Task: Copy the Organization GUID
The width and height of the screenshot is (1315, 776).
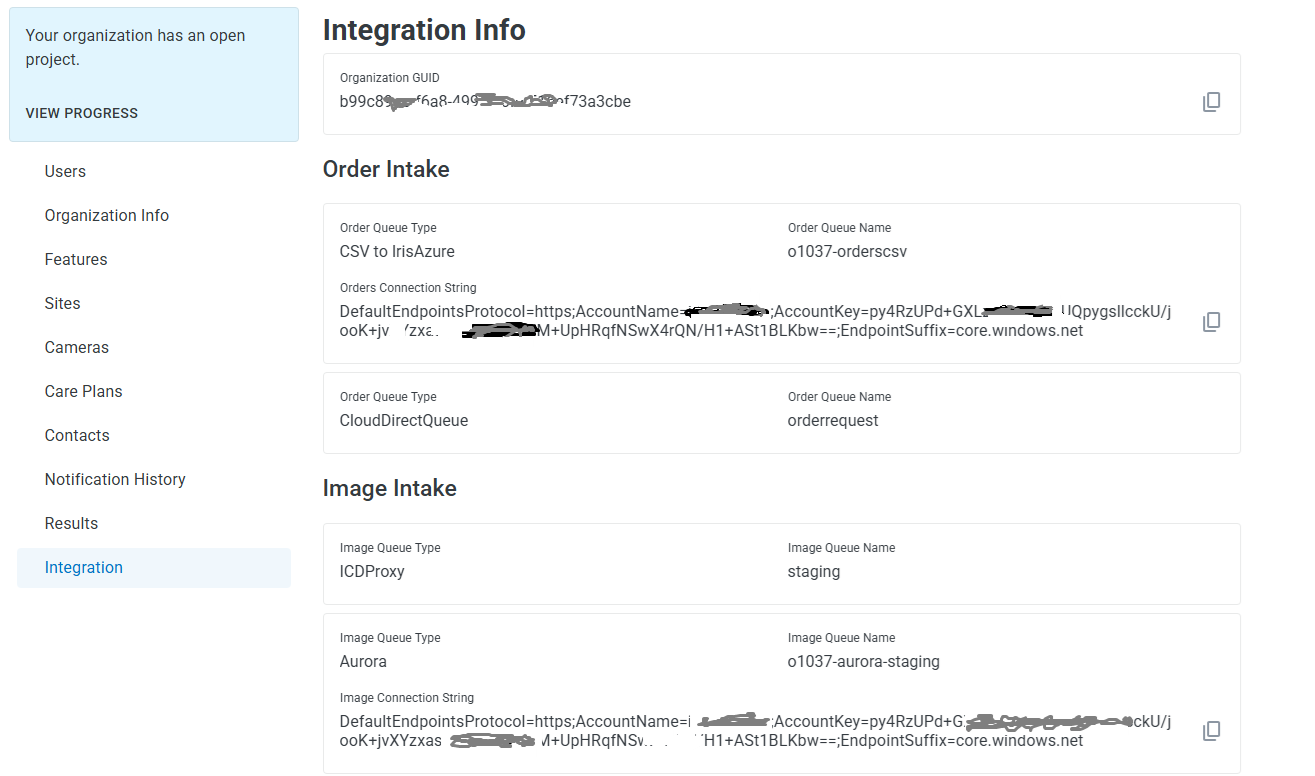Action: (x=1211, y=102)
